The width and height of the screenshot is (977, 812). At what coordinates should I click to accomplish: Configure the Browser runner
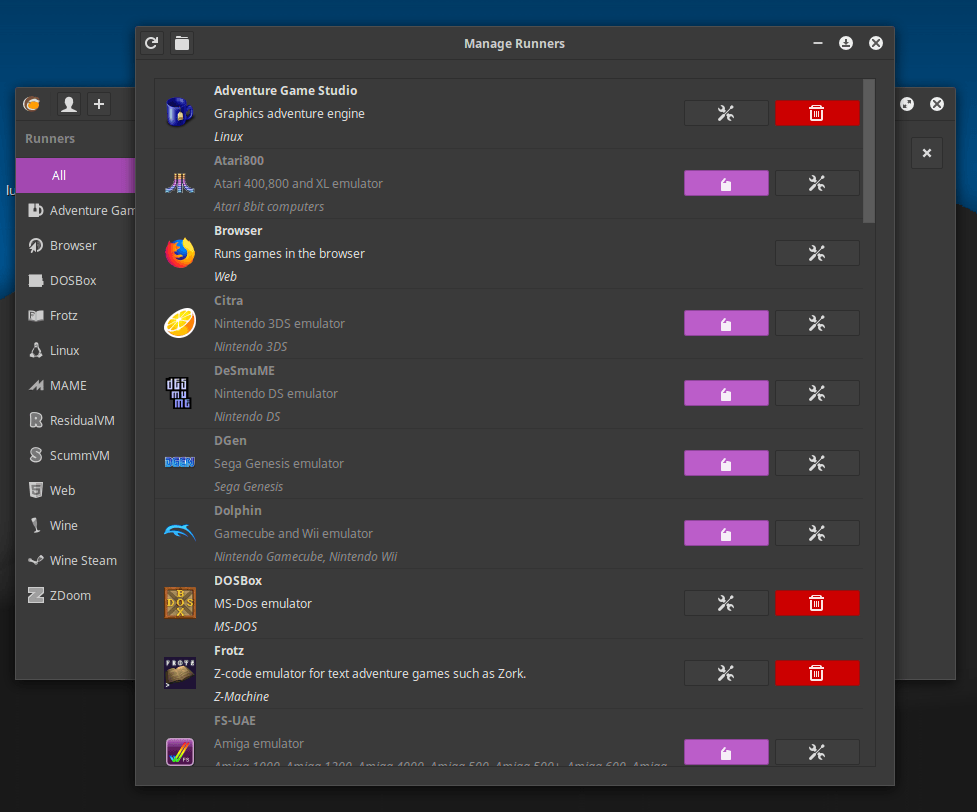(x=817, y=253)
